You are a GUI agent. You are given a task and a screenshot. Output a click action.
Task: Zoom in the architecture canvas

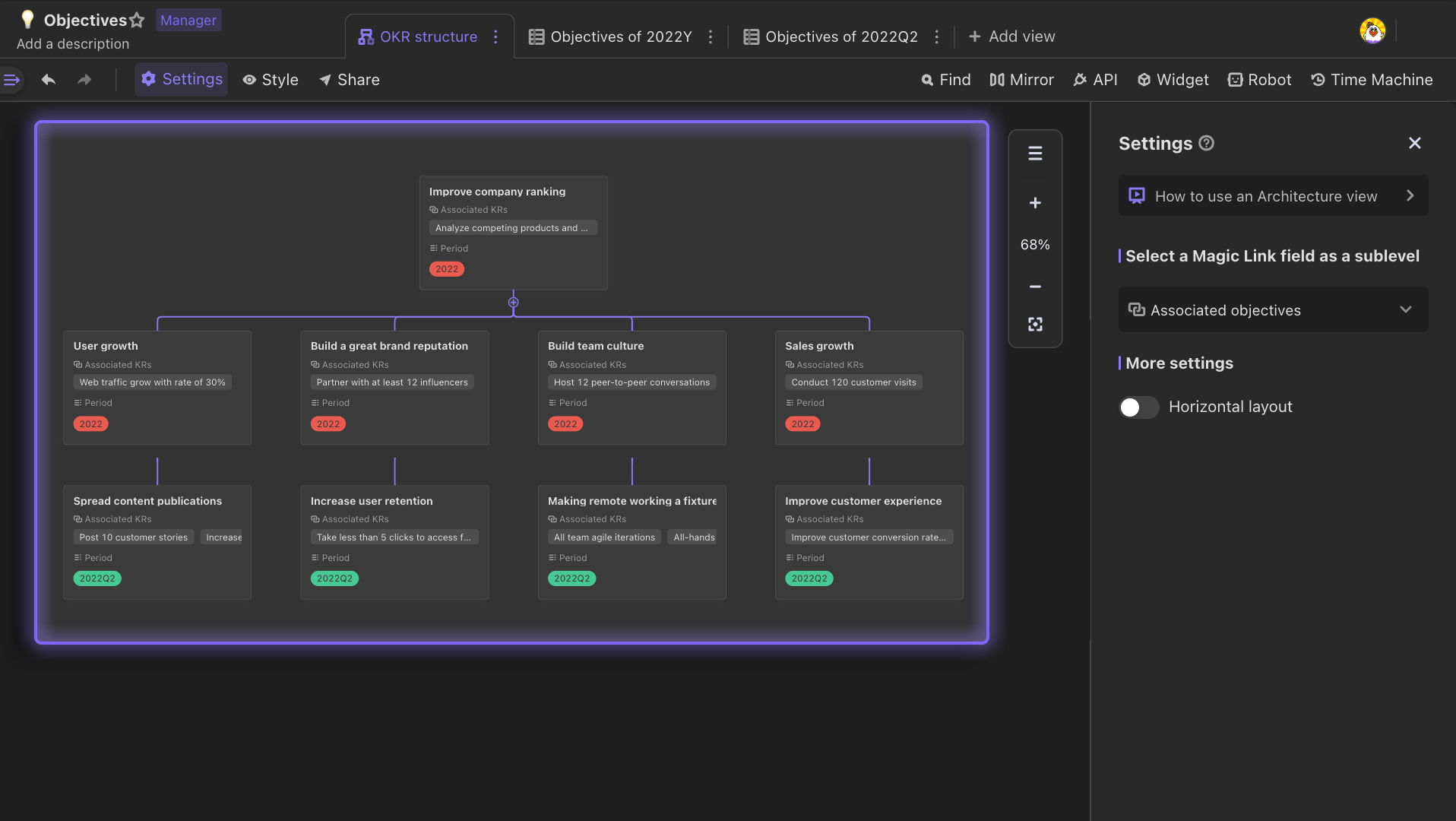click(x=1035, y=203)
